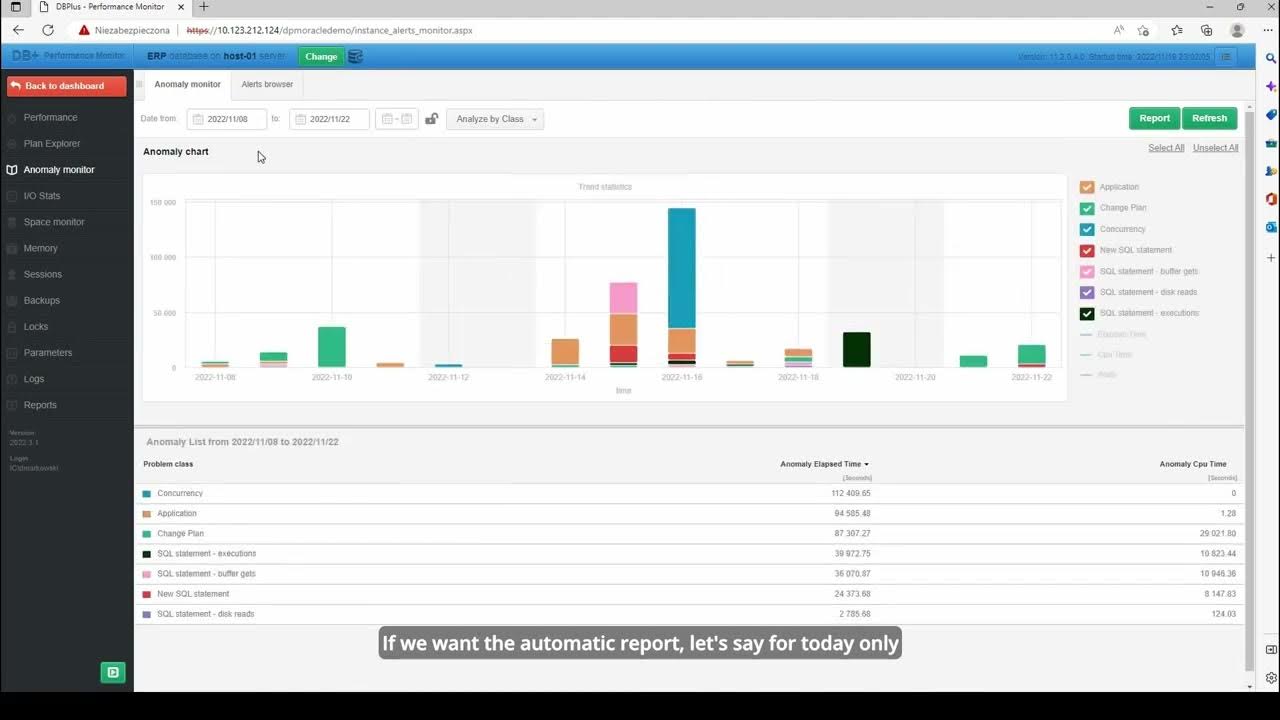Uncheck the Application problem class checkbox
The height and width of the screenshot is (720, 1280).
pos(1086,186)
